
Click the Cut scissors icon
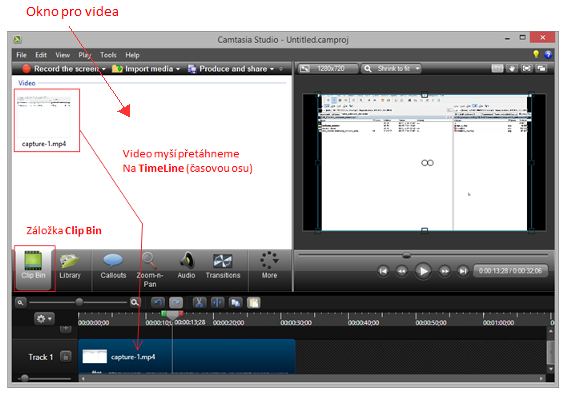199,303
